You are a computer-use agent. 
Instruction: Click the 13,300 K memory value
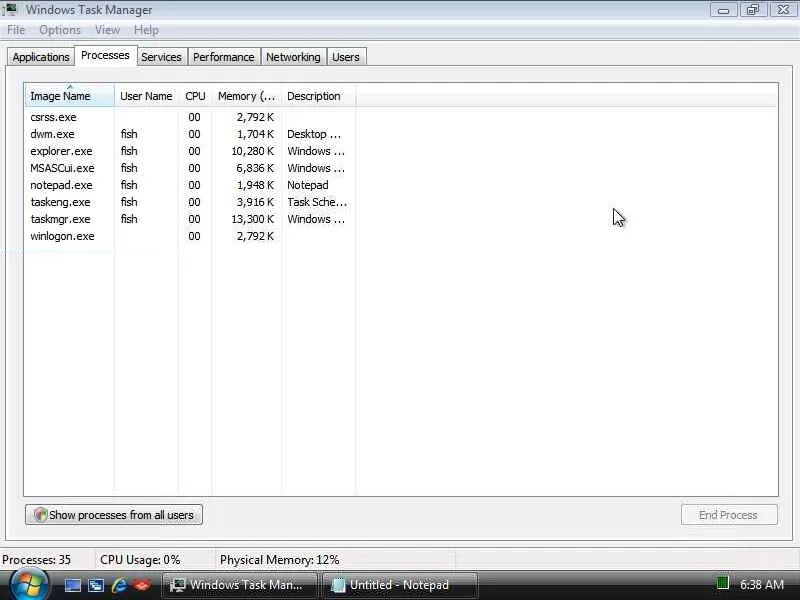tap(253, 219)
